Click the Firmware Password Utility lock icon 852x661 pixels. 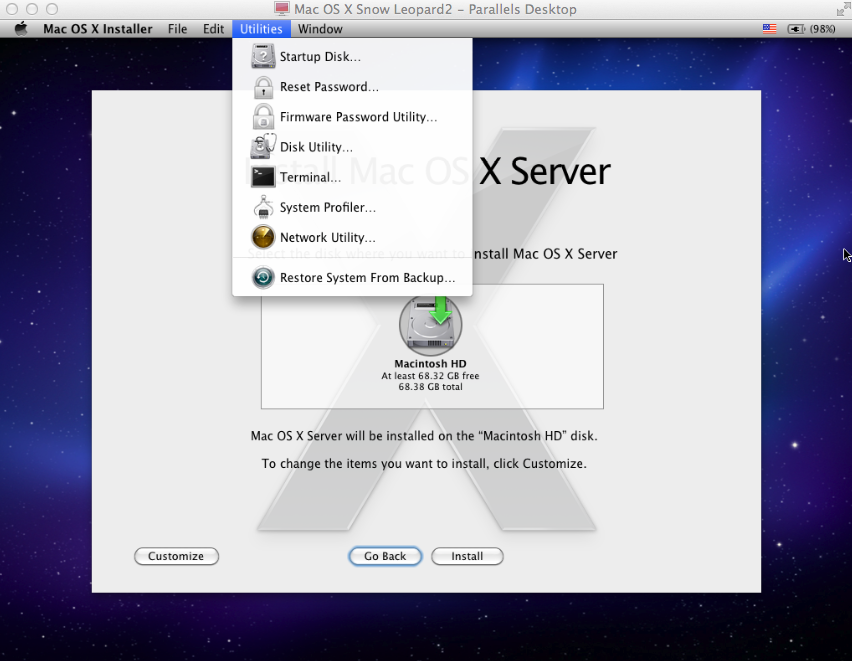(x=263, y=117)
